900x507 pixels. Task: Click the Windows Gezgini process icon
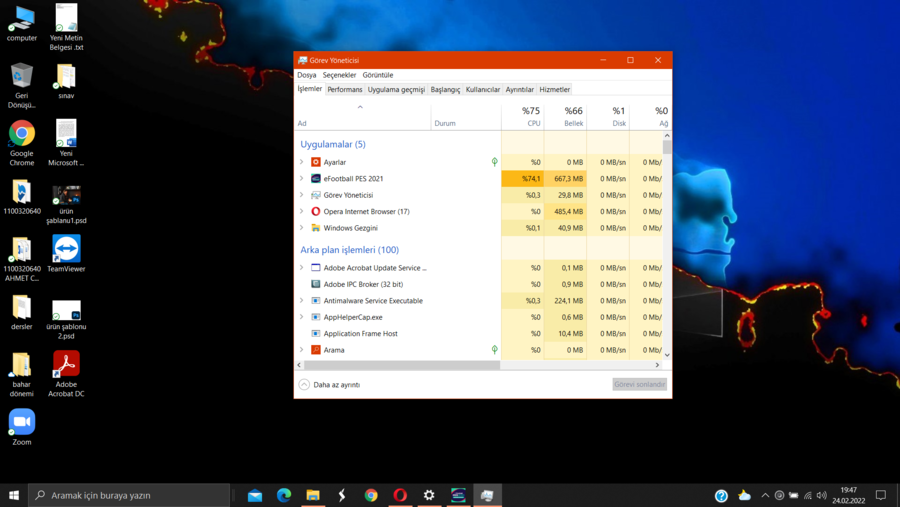click(x=316, y=228)
